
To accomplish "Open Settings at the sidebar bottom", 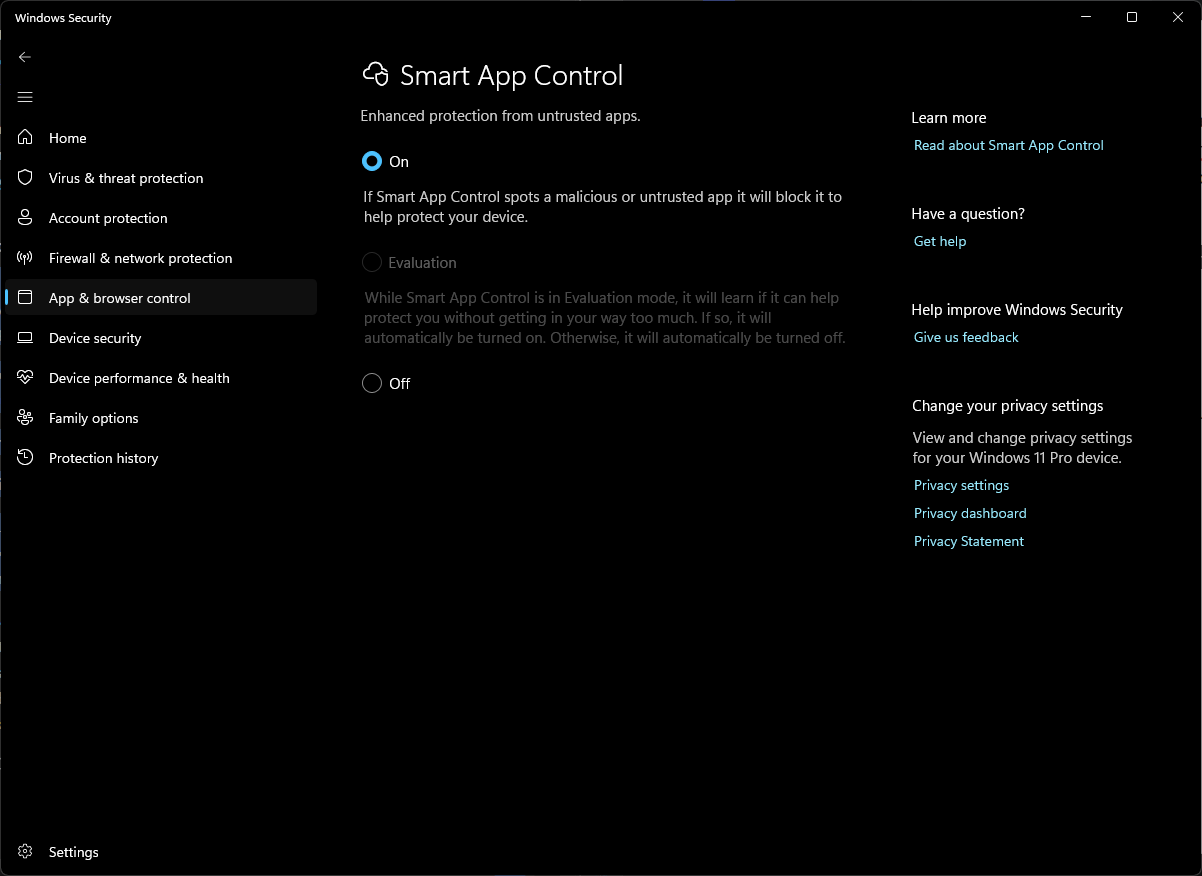I will 161,852.
